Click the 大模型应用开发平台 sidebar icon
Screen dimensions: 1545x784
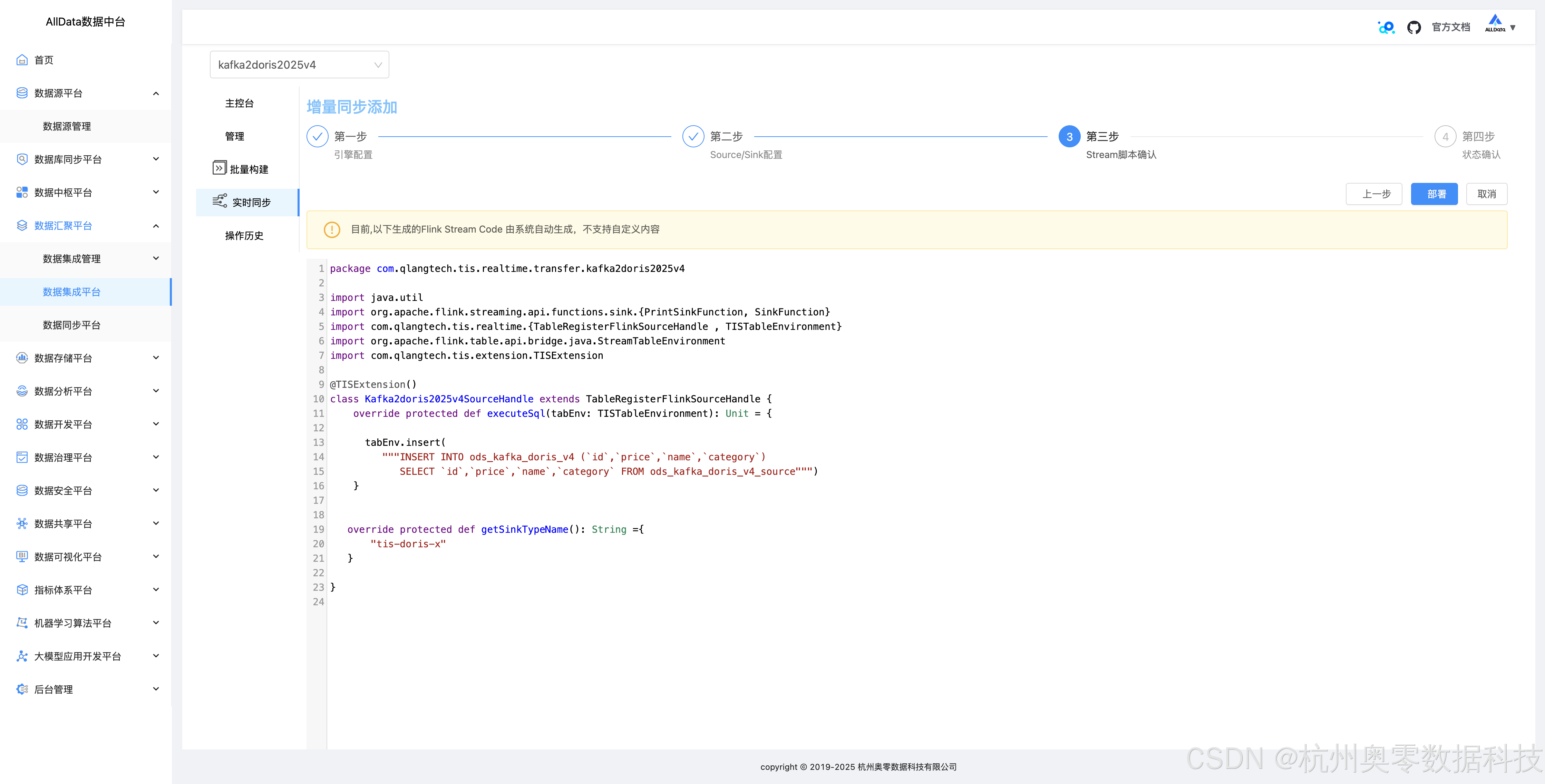[22, 656]
